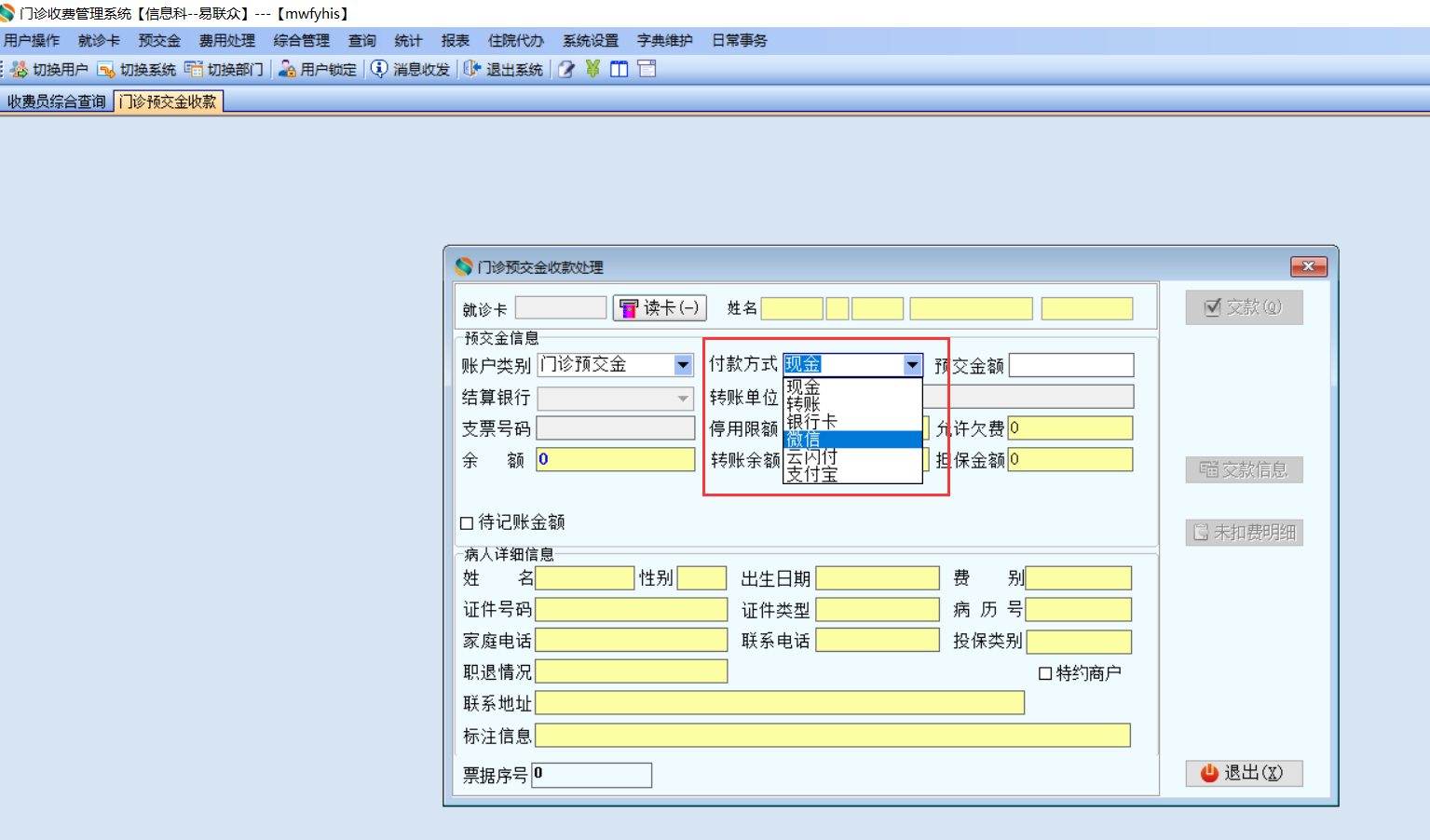
Task: Click the 出生日期 birth date field
Action: (878, 578)
